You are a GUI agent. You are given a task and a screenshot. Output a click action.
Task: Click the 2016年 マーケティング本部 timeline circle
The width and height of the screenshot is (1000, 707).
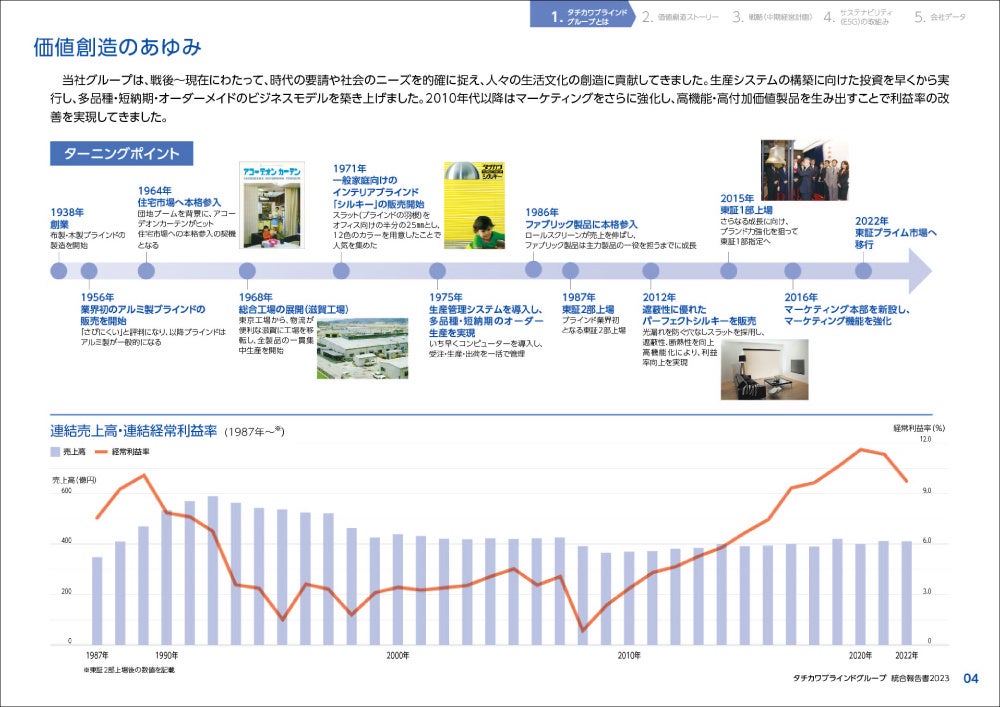point(793,271)
